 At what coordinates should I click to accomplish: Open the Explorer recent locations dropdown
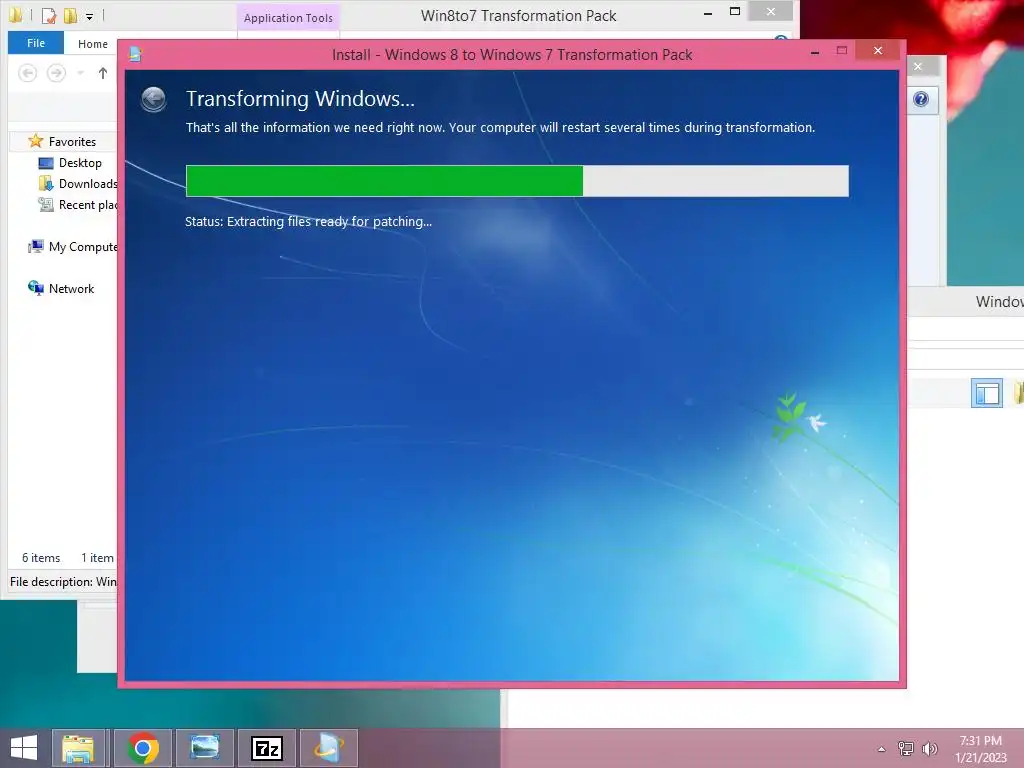(80, 73)
